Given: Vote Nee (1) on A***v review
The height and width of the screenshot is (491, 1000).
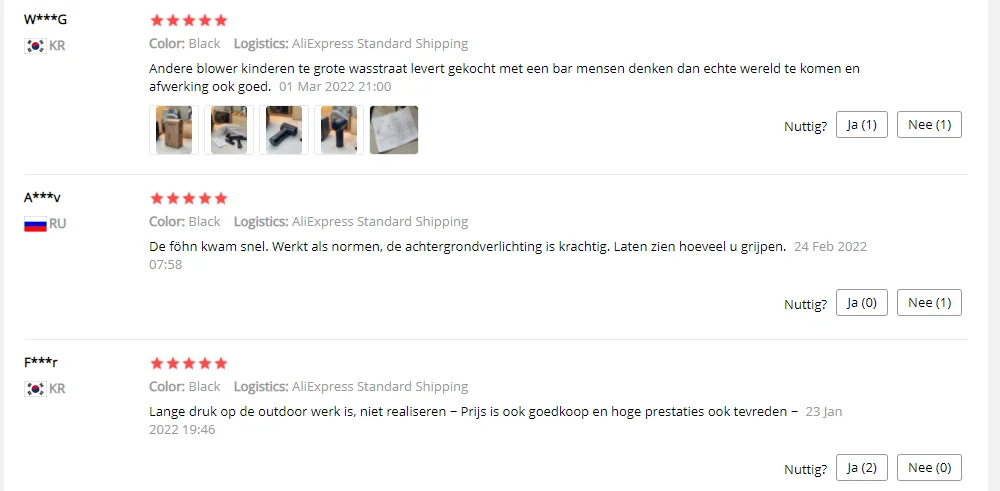Looking at the screenshot, I should 929,303.
